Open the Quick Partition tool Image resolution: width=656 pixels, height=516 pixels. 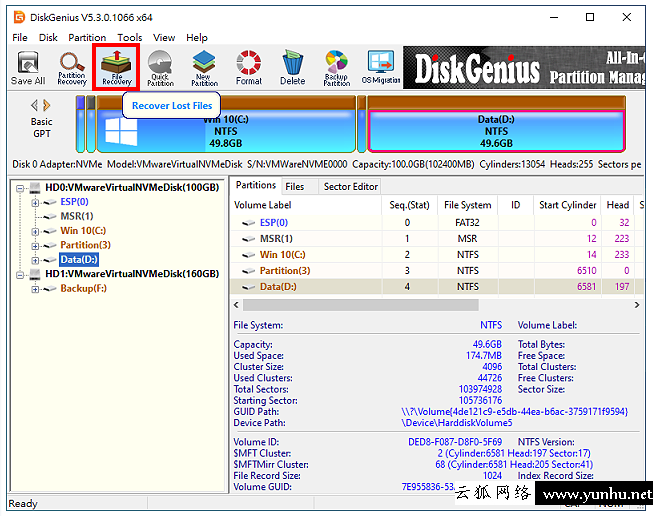pos(160,68)
